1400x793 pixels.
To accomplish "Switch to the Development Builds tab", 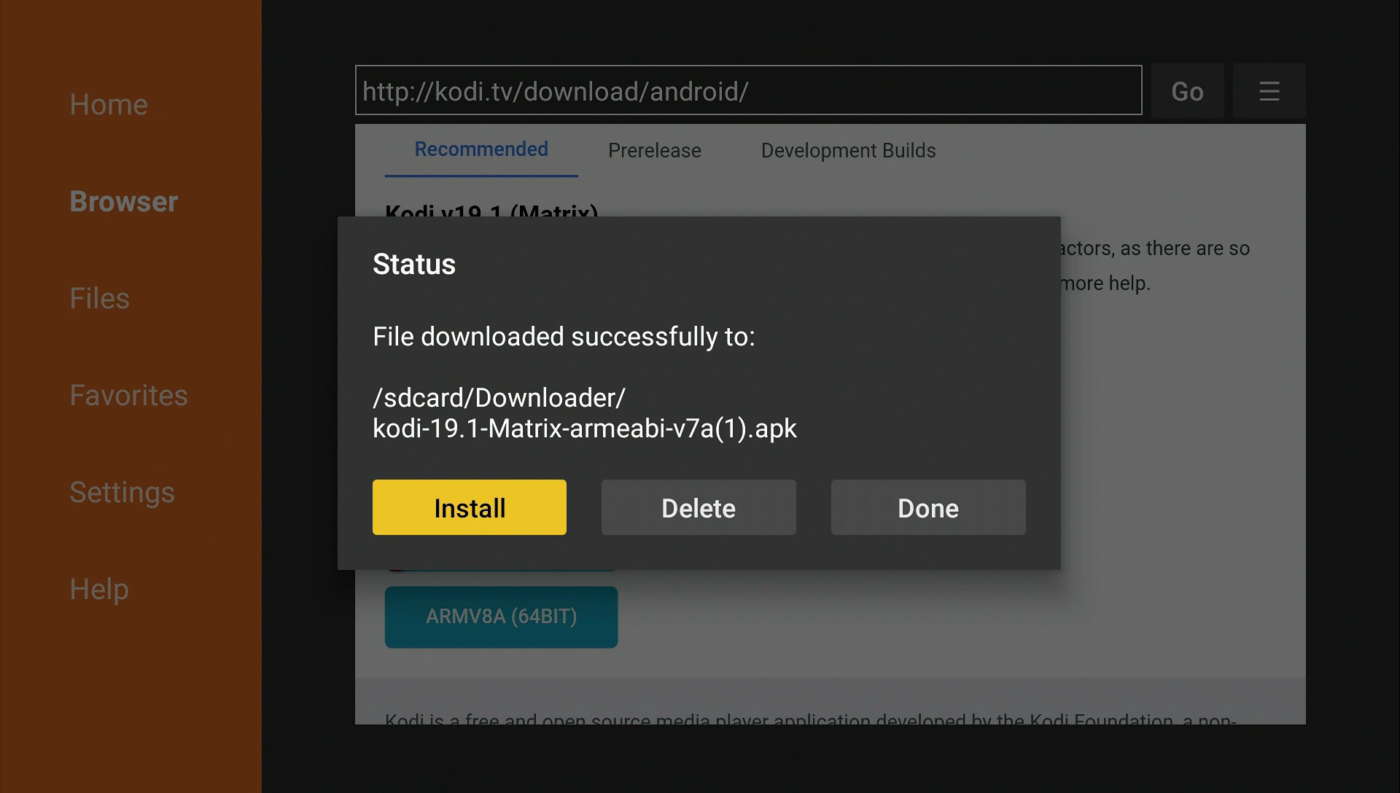I will click(x=848, y=151).
